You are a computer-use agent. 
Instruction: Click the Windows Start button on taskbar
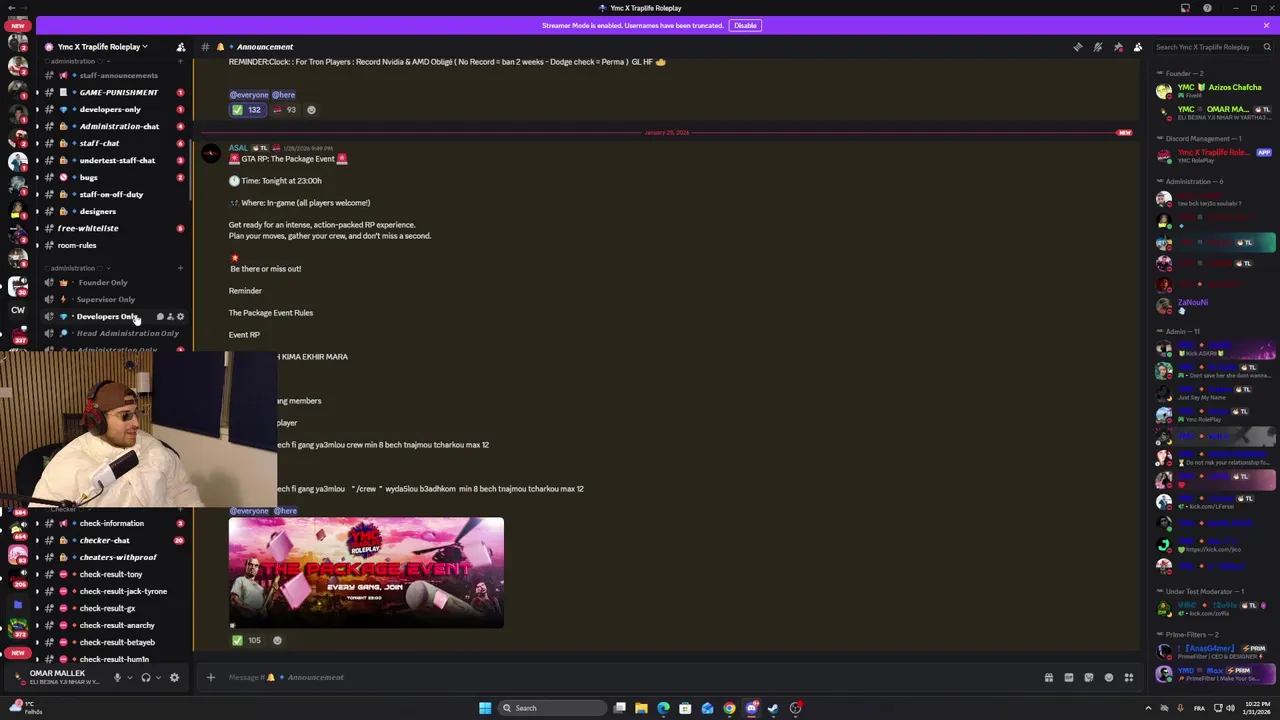click(x=485, y=708)
